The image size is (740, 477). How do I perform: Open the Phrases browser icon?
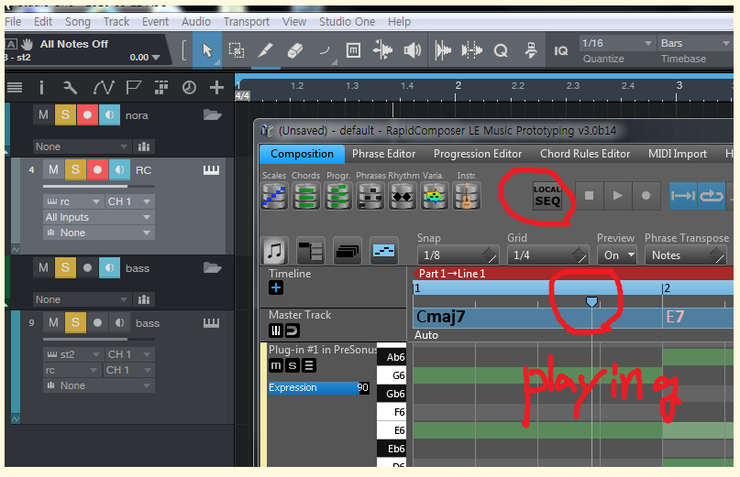pyautogui.click(x=370, y=196)
